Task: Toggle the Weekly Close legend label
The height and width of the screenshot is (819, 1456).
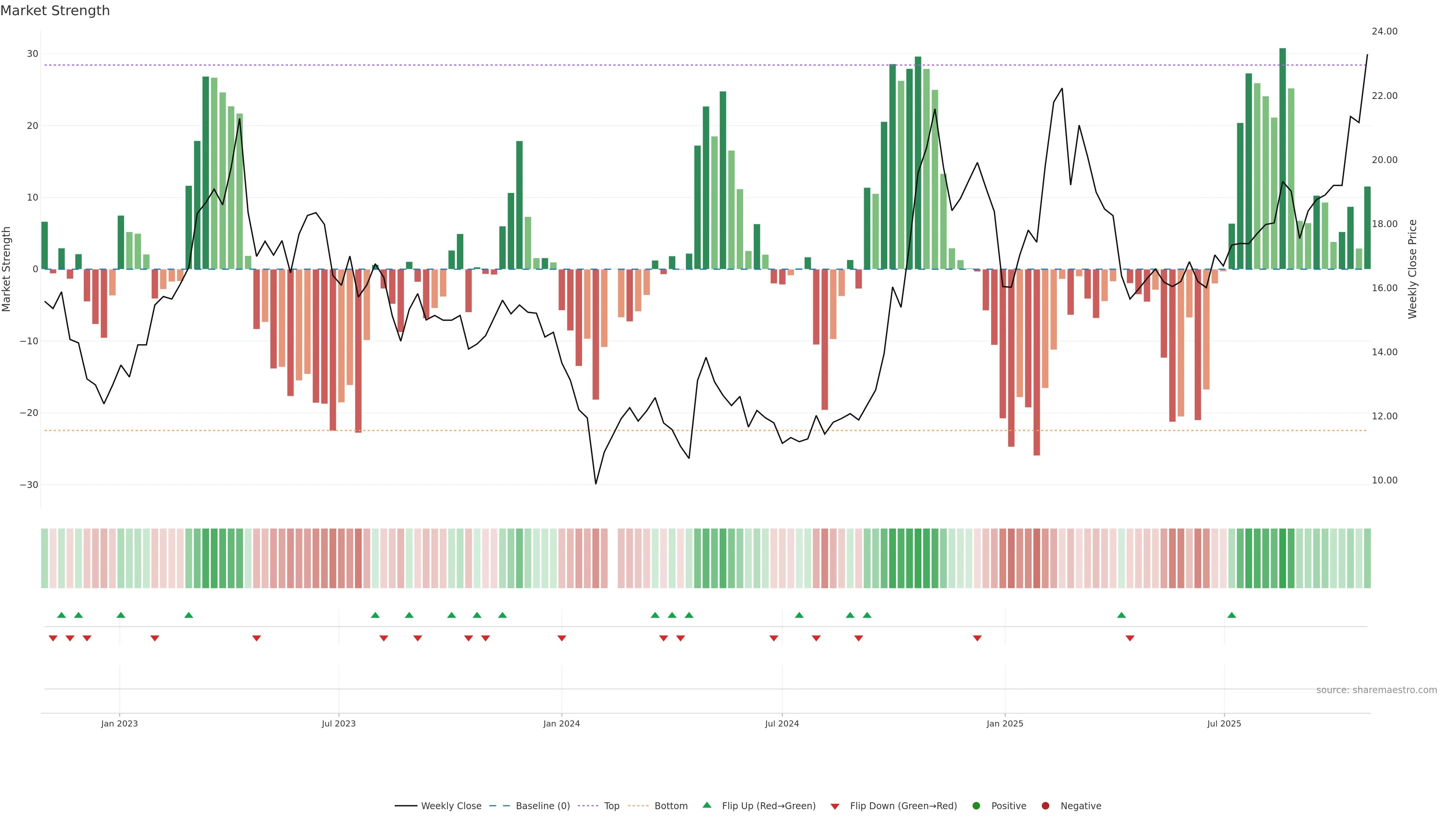Action: [451, 806]
